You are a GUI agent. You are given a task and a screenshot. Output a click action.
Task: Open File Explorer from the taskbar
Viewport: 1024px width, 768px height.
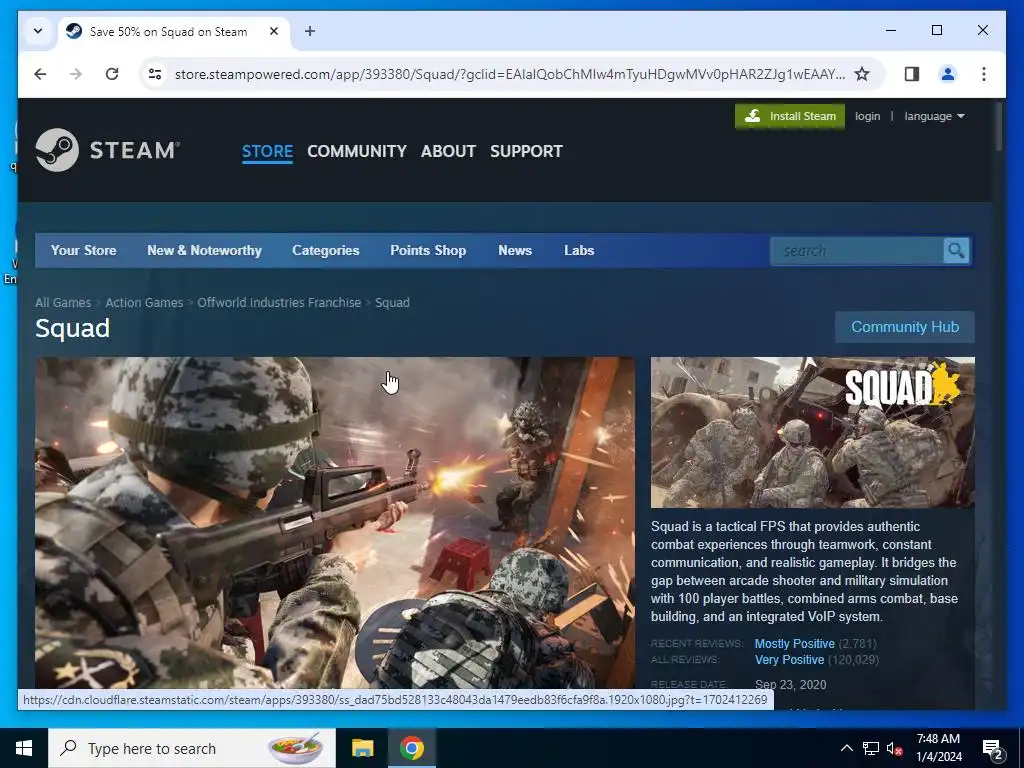(x=362, y=748)
